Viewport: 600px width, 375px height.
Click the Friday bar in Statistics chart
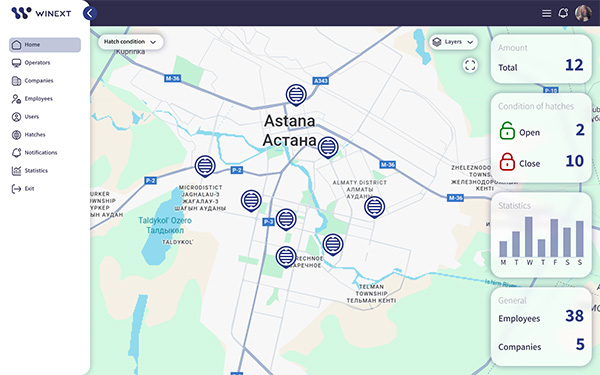click(x=554, y=238)
